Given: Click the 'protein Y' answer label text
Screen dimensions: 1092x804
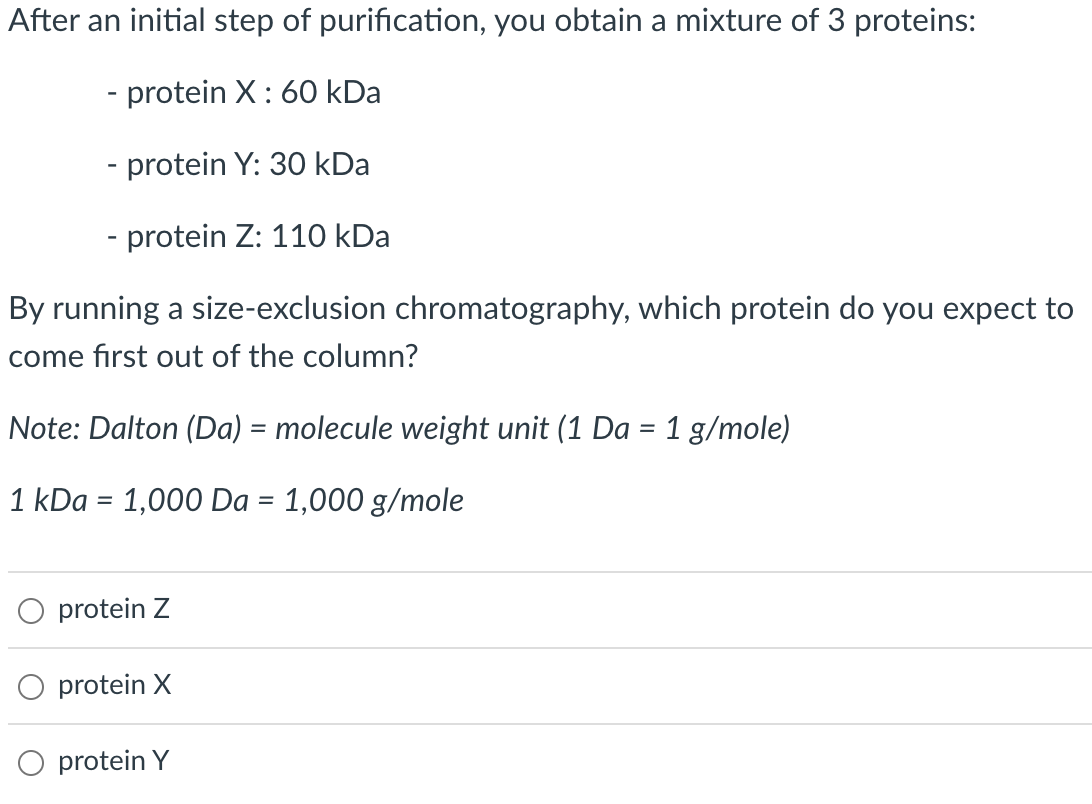Looking at the screenshot, I should [x=114, y=762].
